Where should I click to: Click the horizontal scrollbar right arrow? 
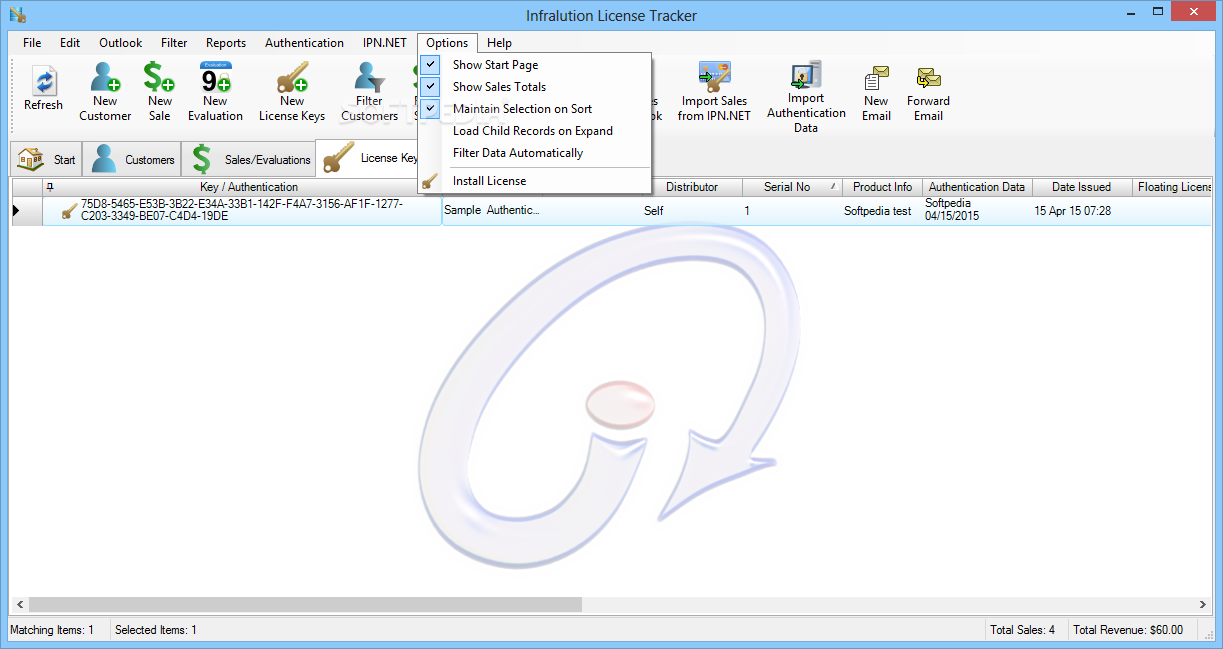pos(1203,605)
